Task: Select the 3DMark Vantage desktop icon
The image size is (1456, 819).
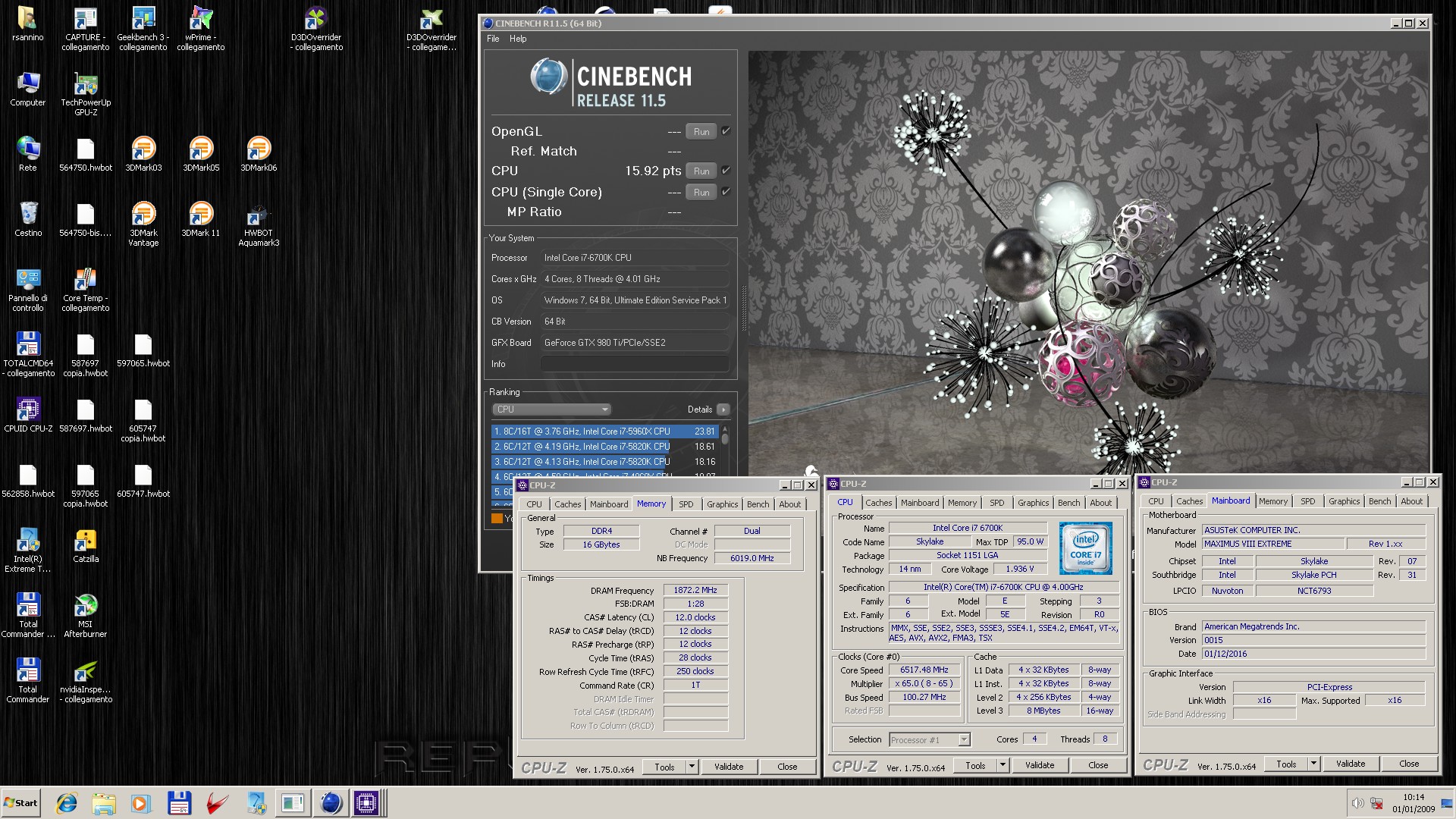Action: tap(143, 224)
